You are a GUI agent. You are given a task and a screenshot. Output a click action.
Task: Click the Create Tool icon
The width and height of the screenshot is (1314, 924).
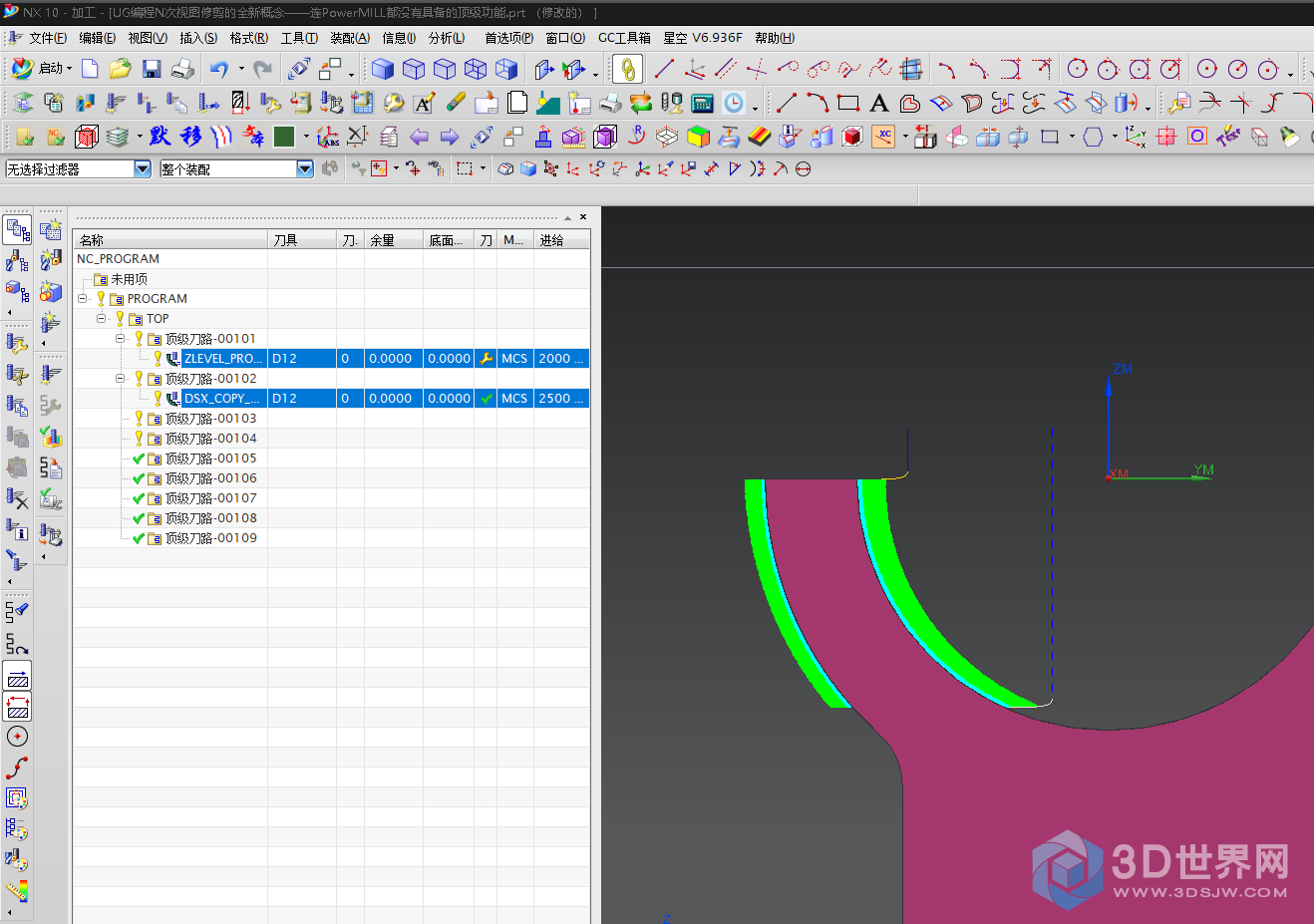pyautogui.click(x=51, y=260)
